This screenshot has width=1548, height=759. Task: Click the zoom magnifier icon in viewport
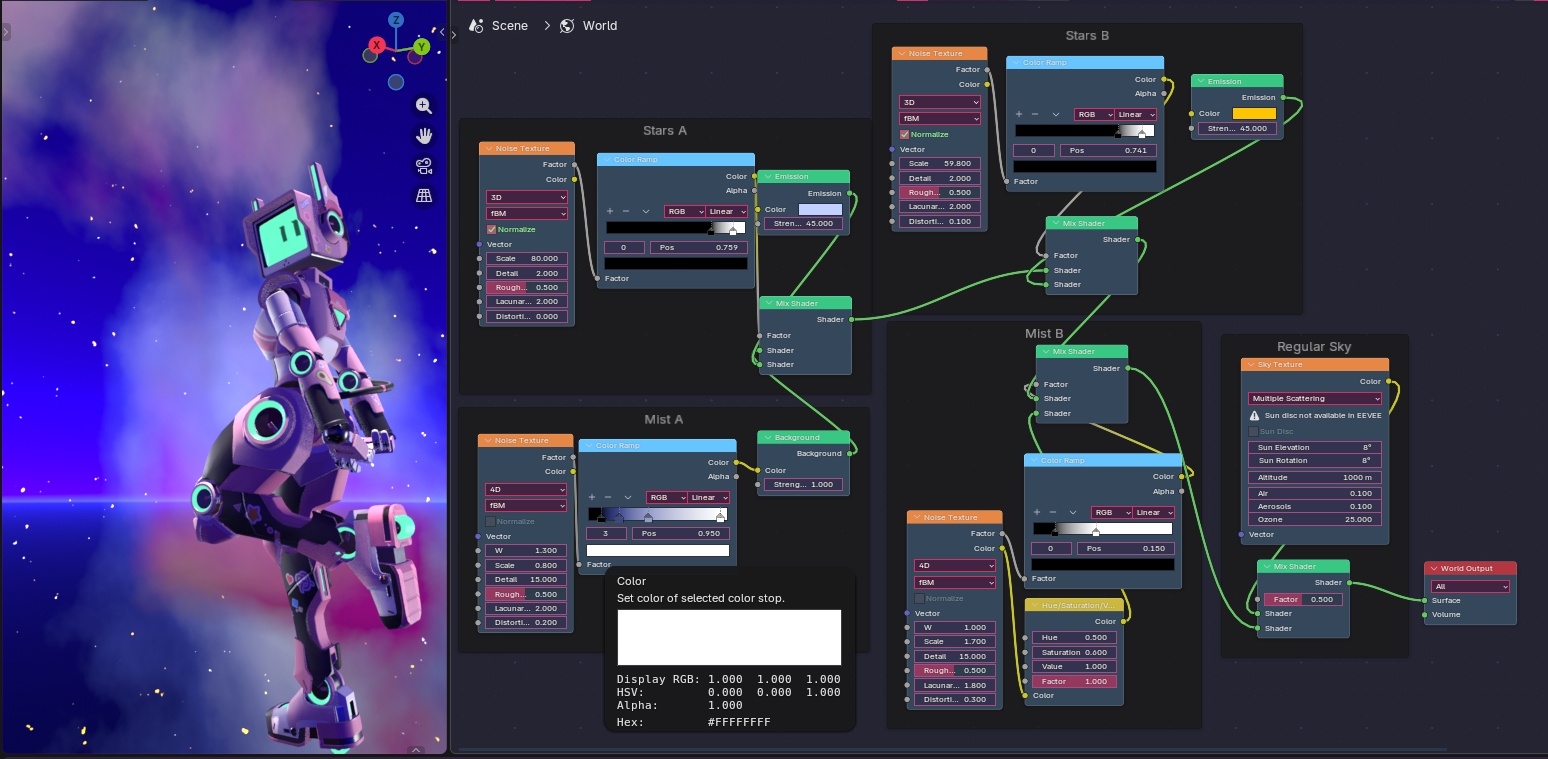[x=424, y=106]
